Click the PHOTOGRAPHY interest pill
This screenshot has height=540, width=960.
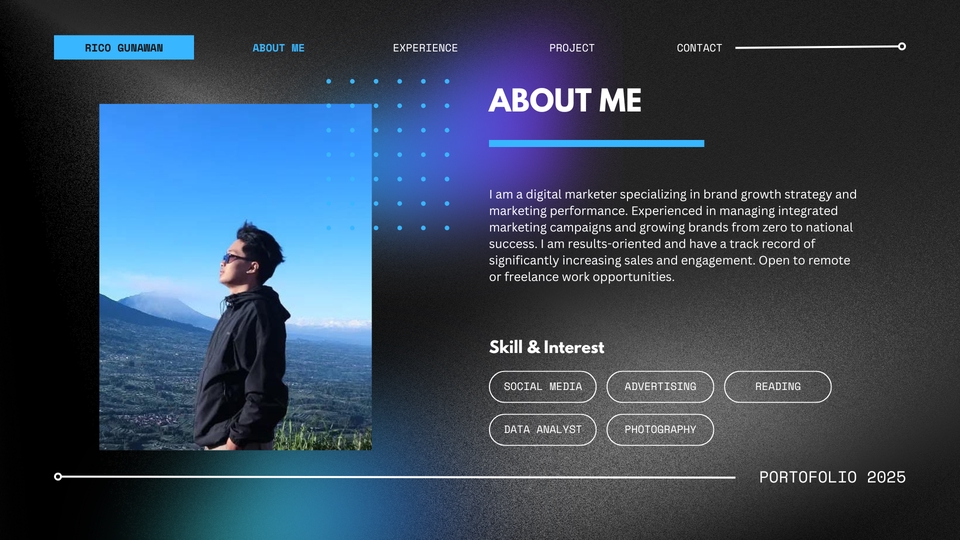click(660, 429)
